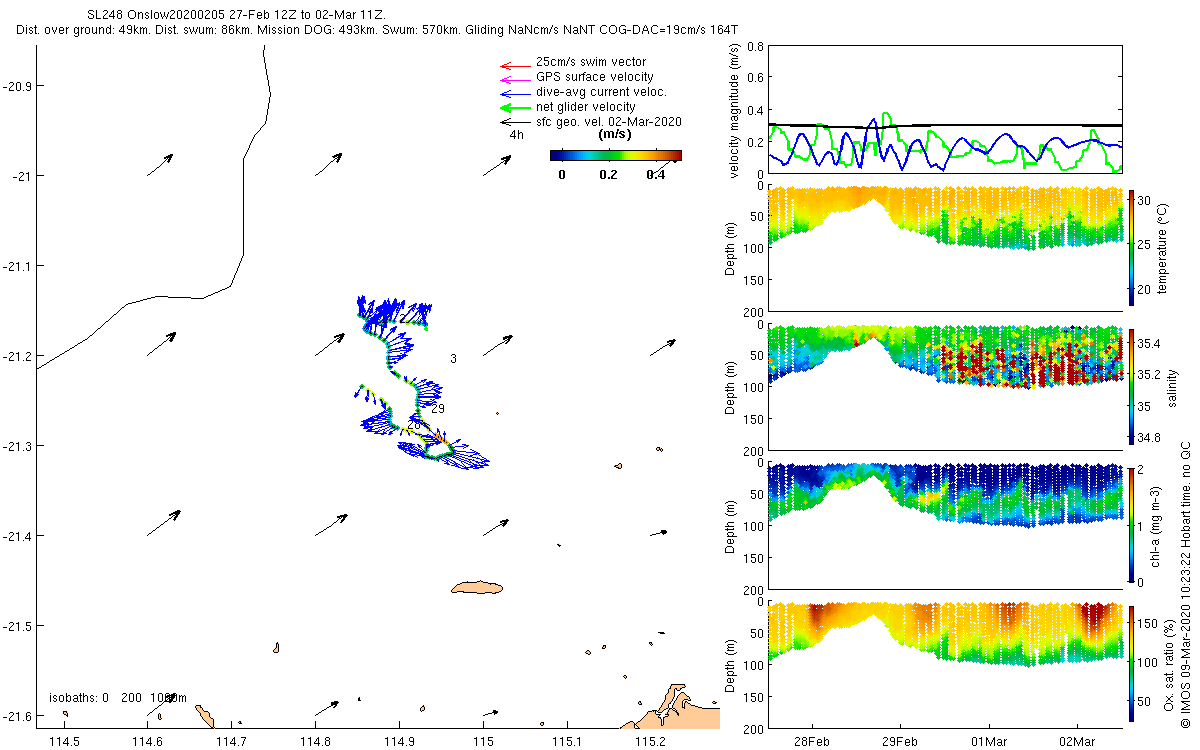Click the '4h' label below legend
Screen dimensions: 1200x750
[x=516, y=134]
